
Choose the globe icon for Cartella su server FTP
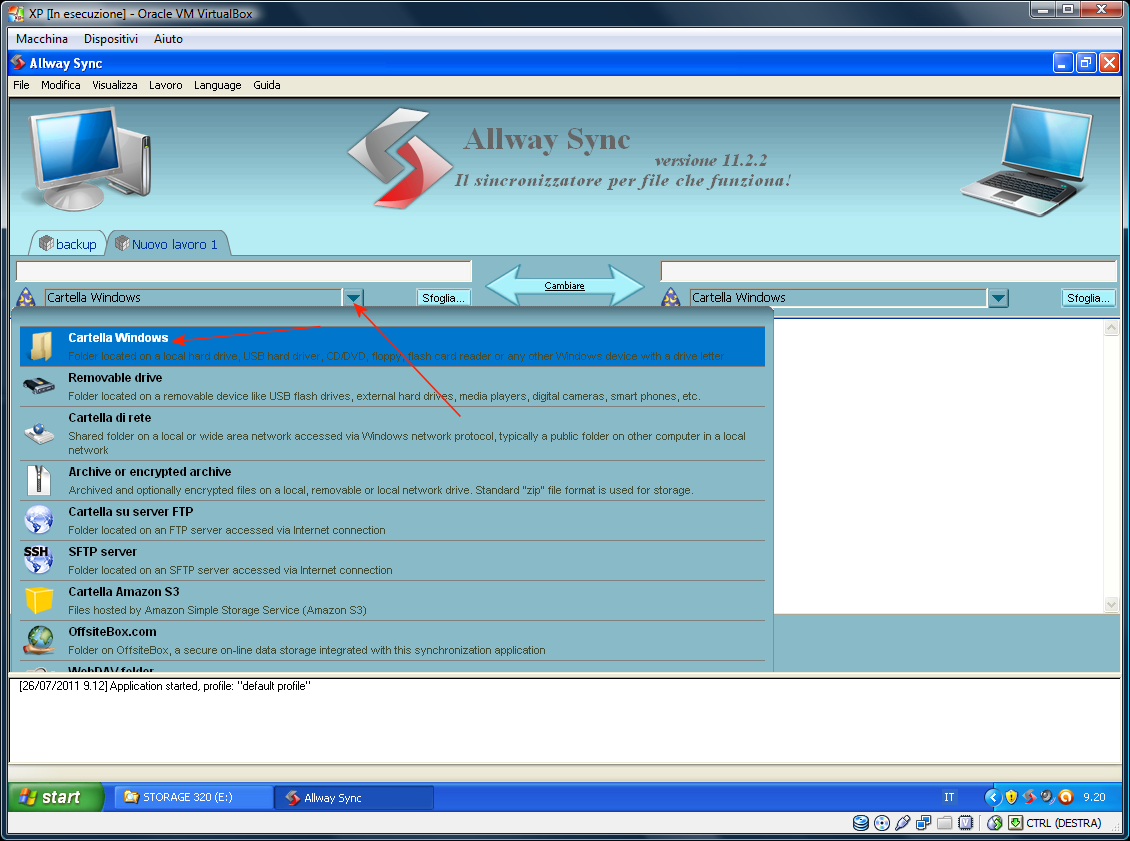coord(39,520)
